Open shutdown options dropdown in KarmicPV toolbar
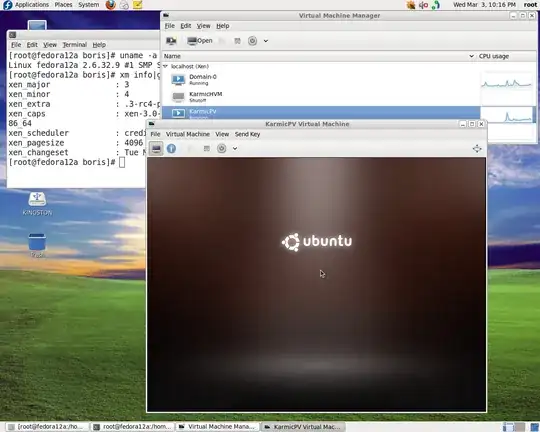Image resolution: width=540 pixels, height=432 pixels. coord(235,148)
